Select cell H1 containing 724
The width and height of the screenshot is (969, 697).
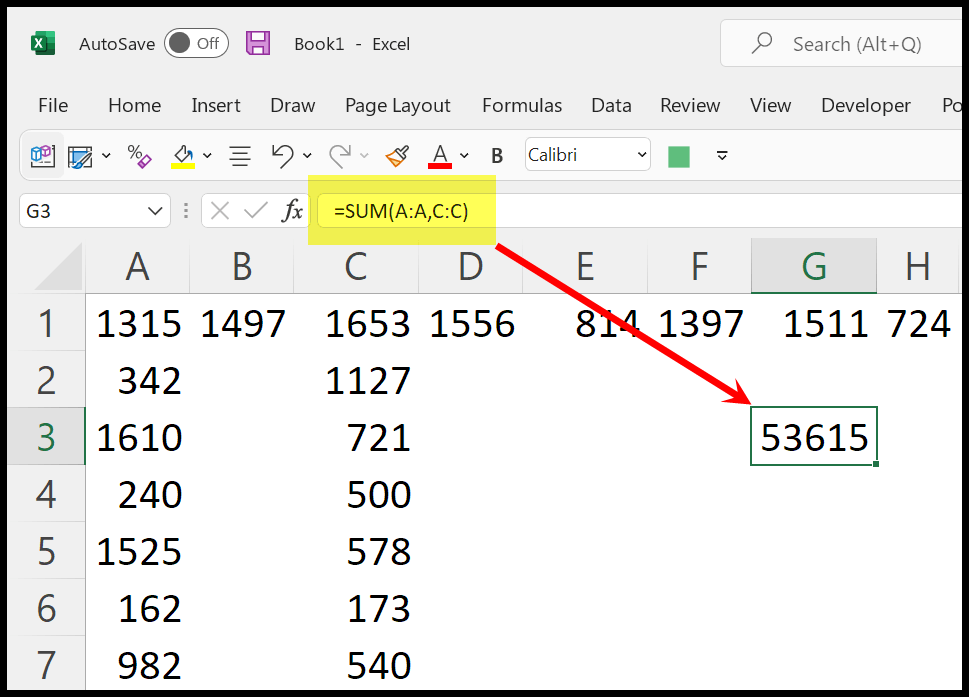pyautogui.click(x=918, y=323)
